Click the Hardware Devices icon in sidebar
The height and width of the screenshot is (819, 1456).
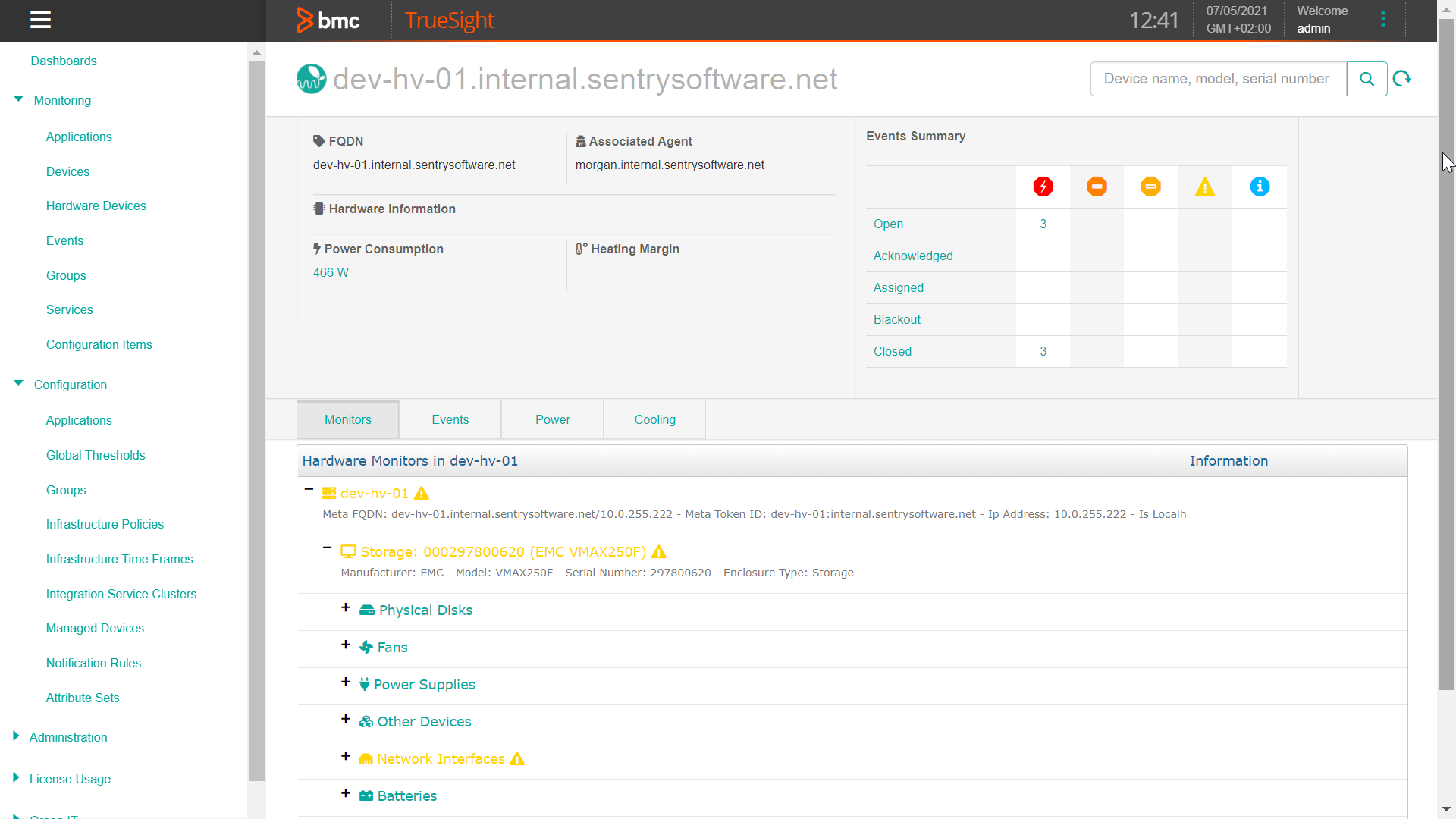(97, 206)
